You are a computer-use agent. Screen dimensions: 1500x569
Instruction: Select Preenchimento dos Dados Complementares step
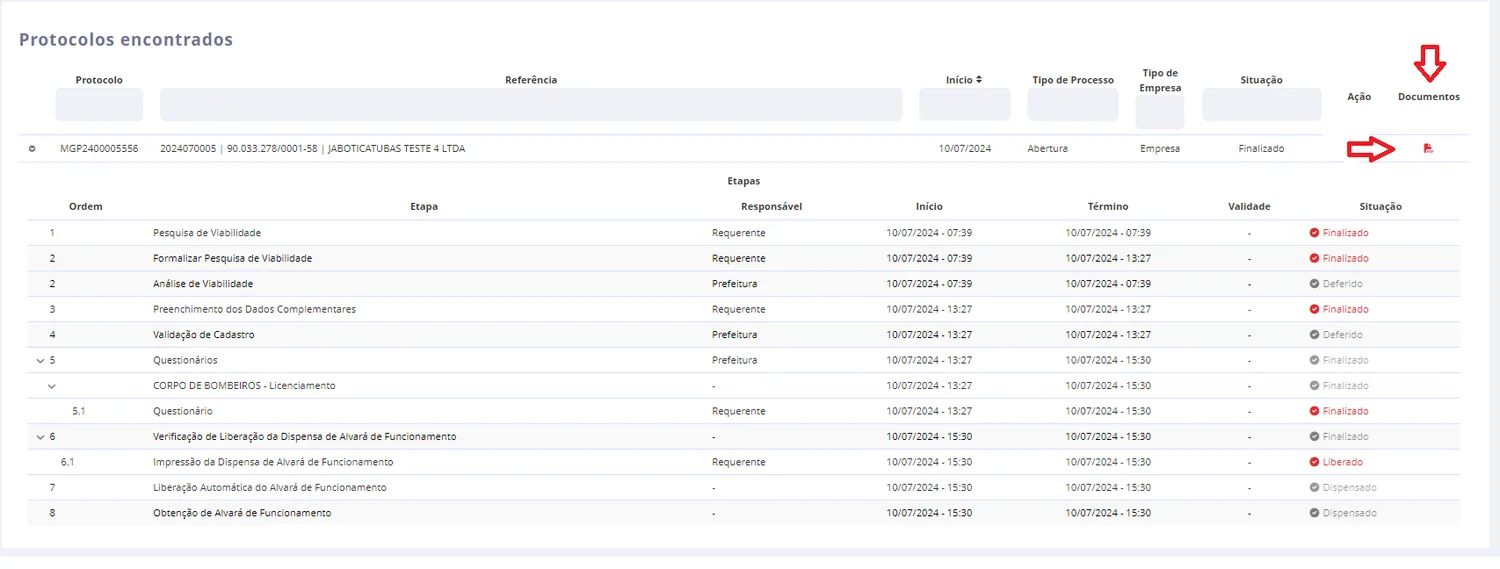click(x=254, y=309)
